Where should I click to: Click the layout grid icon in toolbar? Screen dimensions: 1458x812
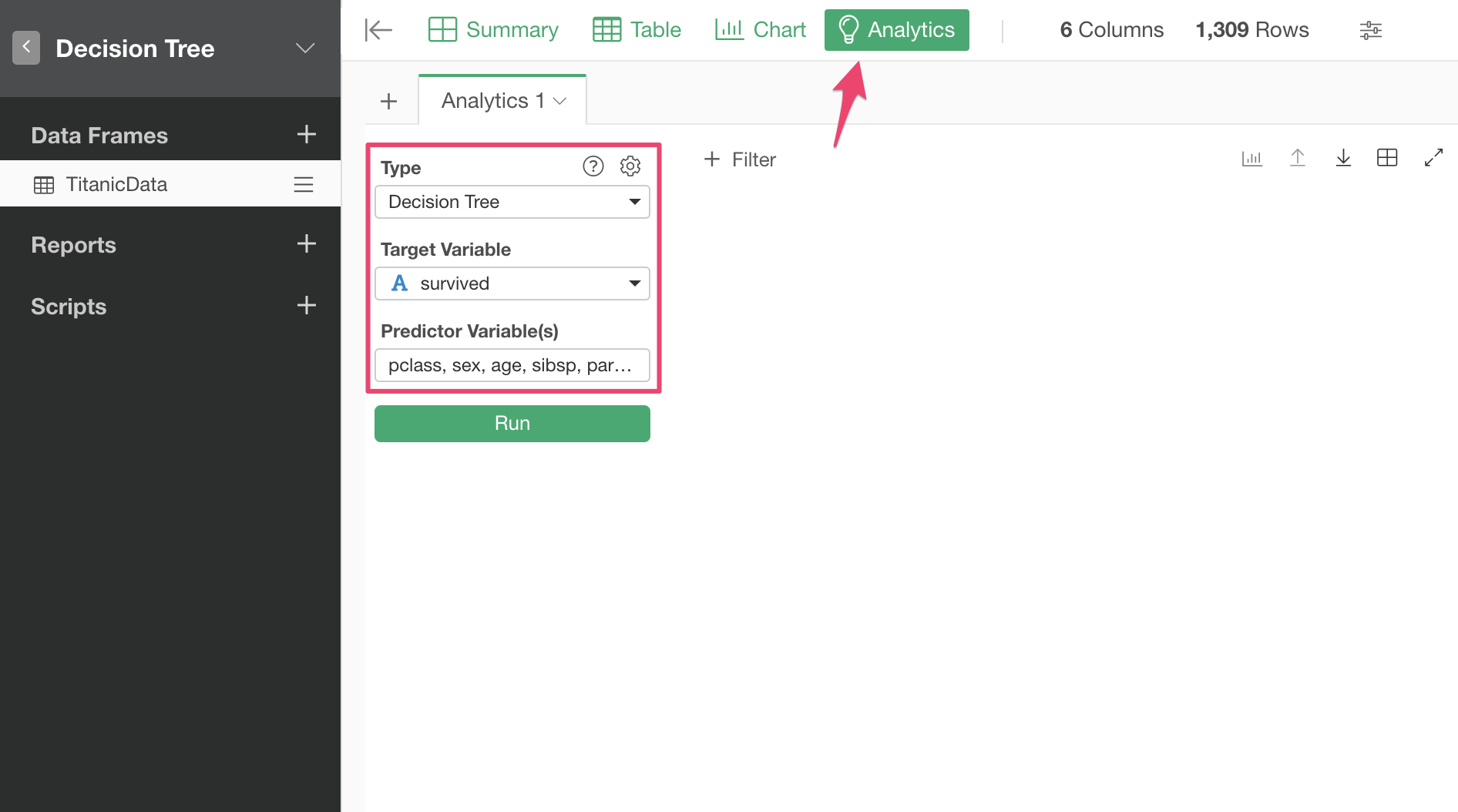(x=1387, y=159)
